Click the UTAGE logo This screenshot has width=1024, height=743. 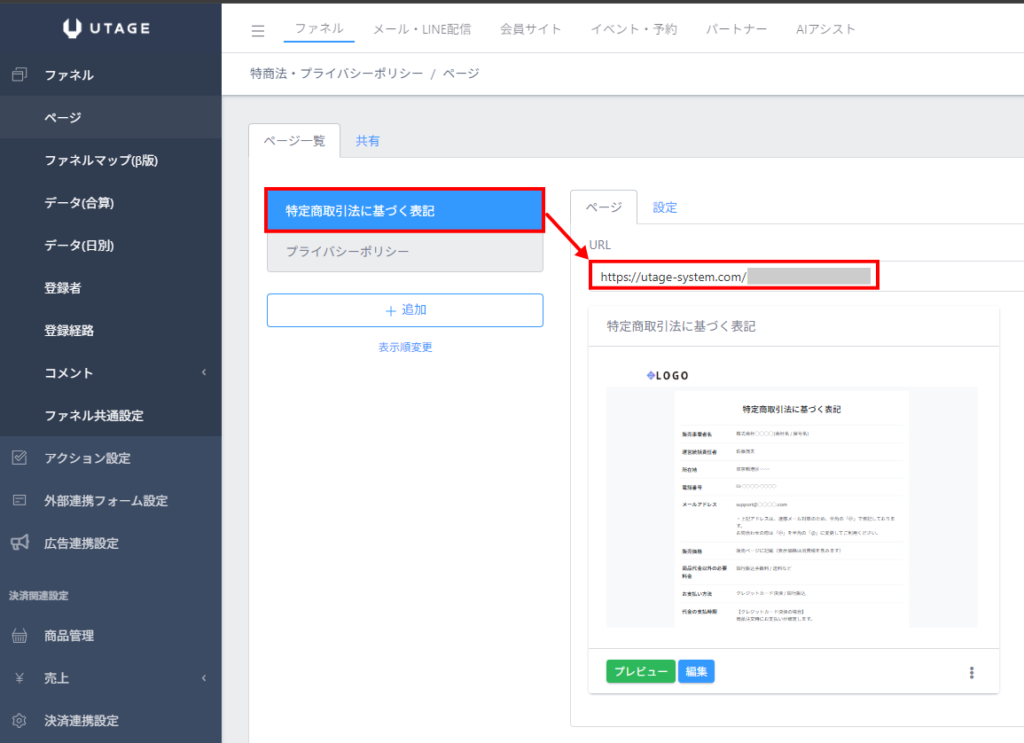point(105,28)
